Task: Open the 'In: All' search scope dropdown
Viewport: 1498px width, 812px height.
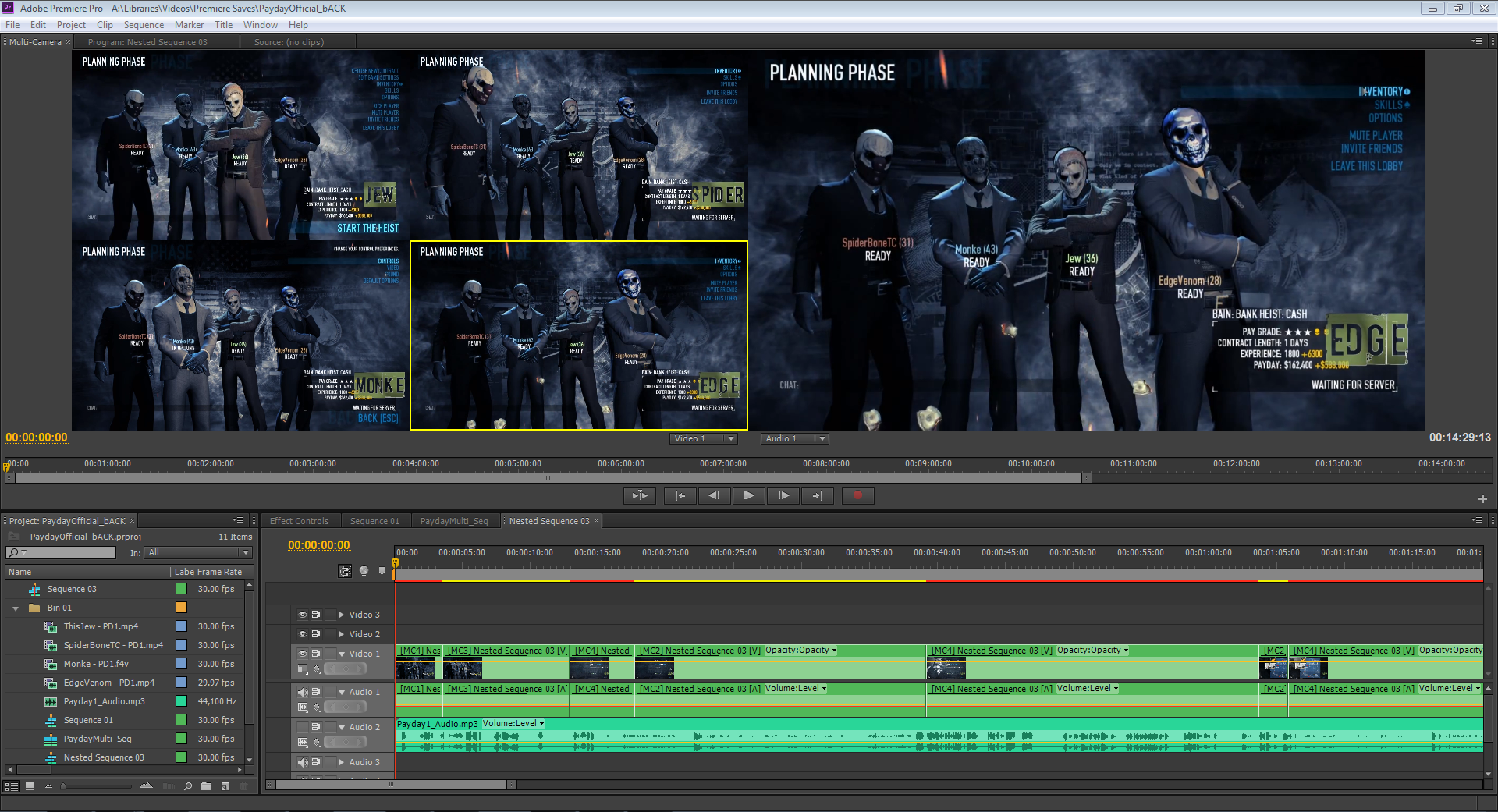Action: click(x=199, y=553)
